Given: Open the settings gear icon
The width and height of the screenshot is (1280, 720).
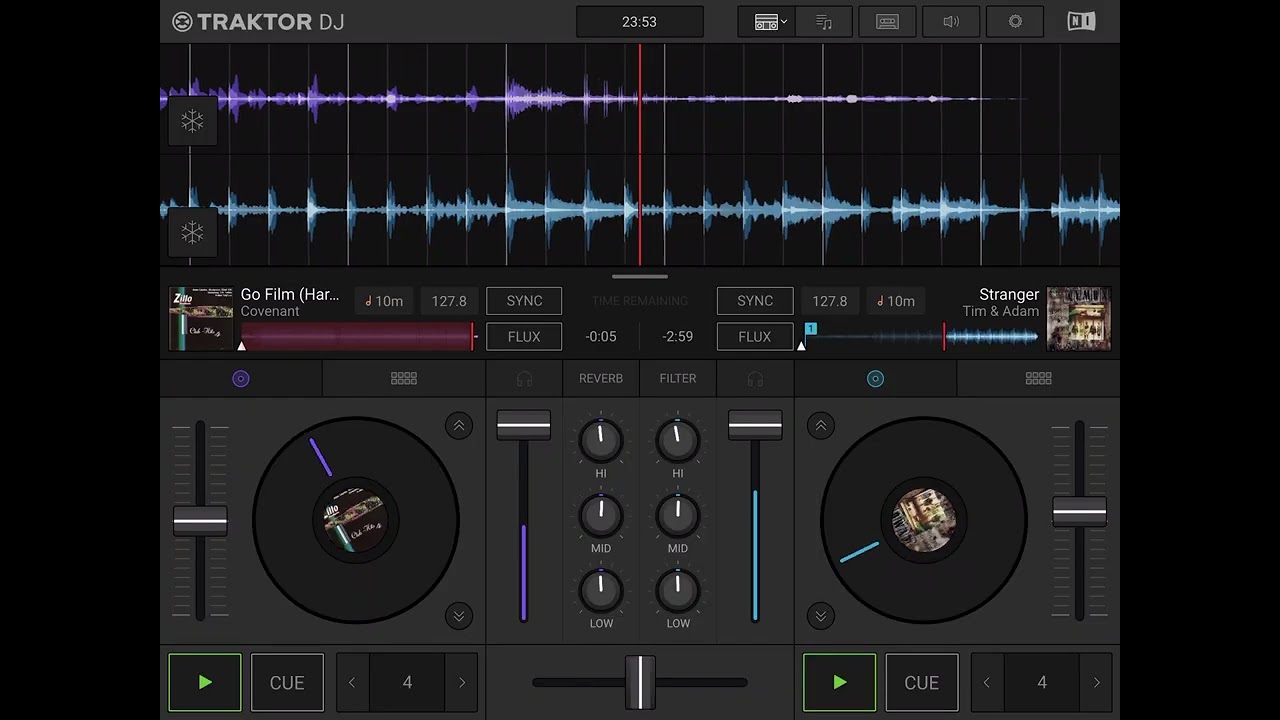Looking at the screenshot, I should pos(1015,22).
